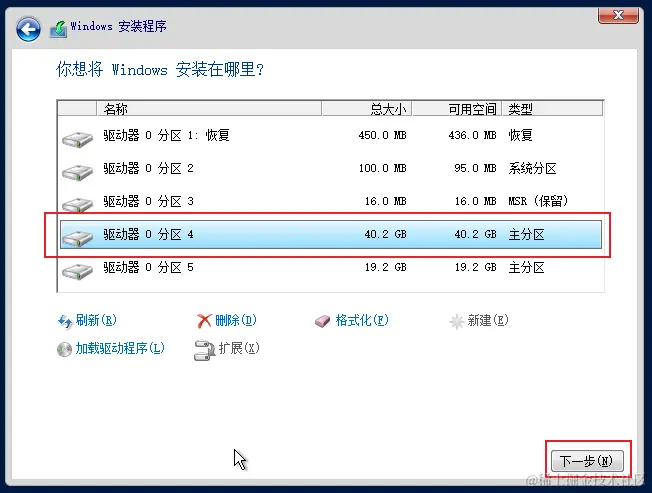Click type cell 系统分区
Viewport: 652px width, 493px height.
pyautogui.click(x=532, y=168)
